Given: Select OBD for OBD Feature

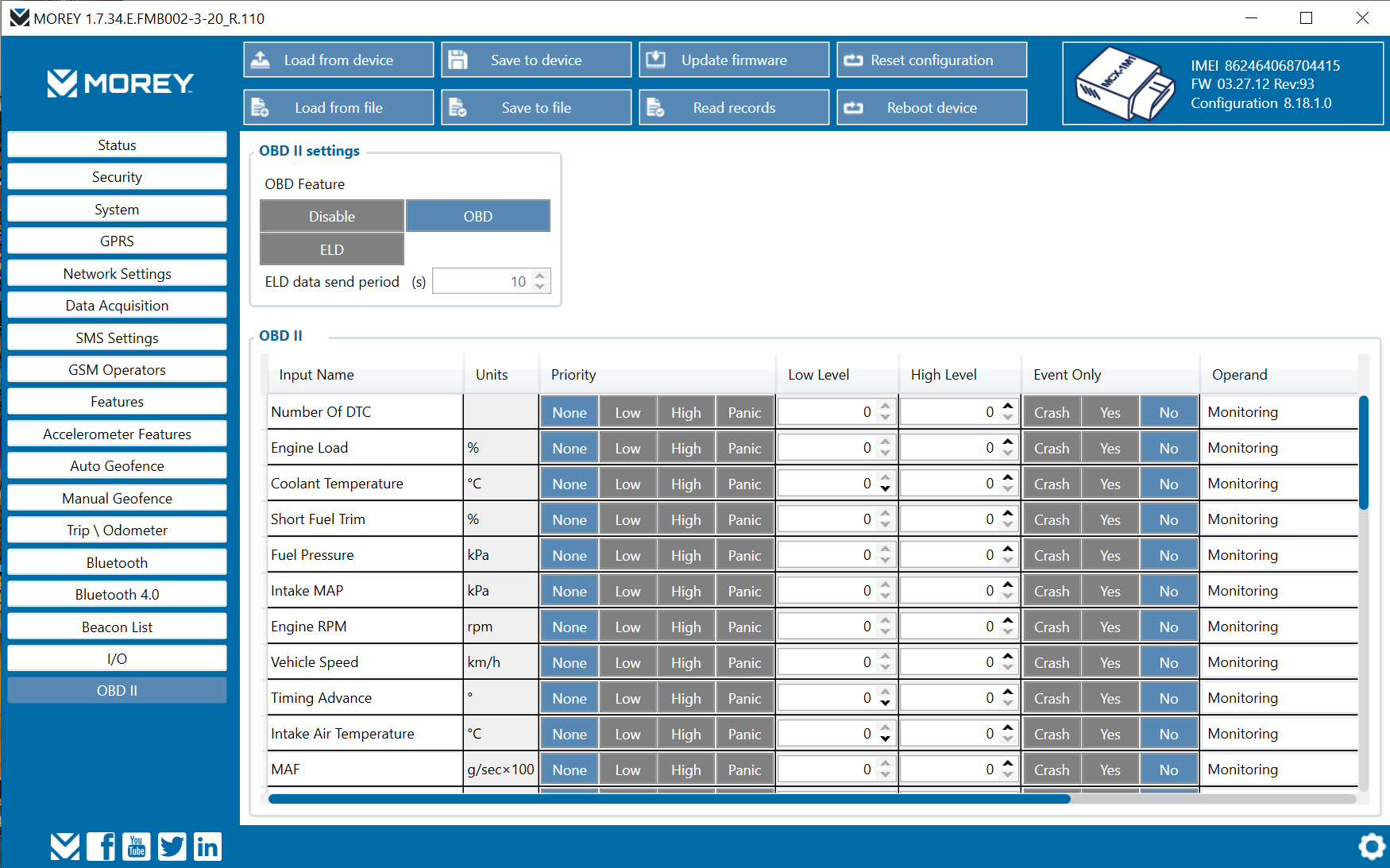Looking at the screenshot, I should coord(478,216).
